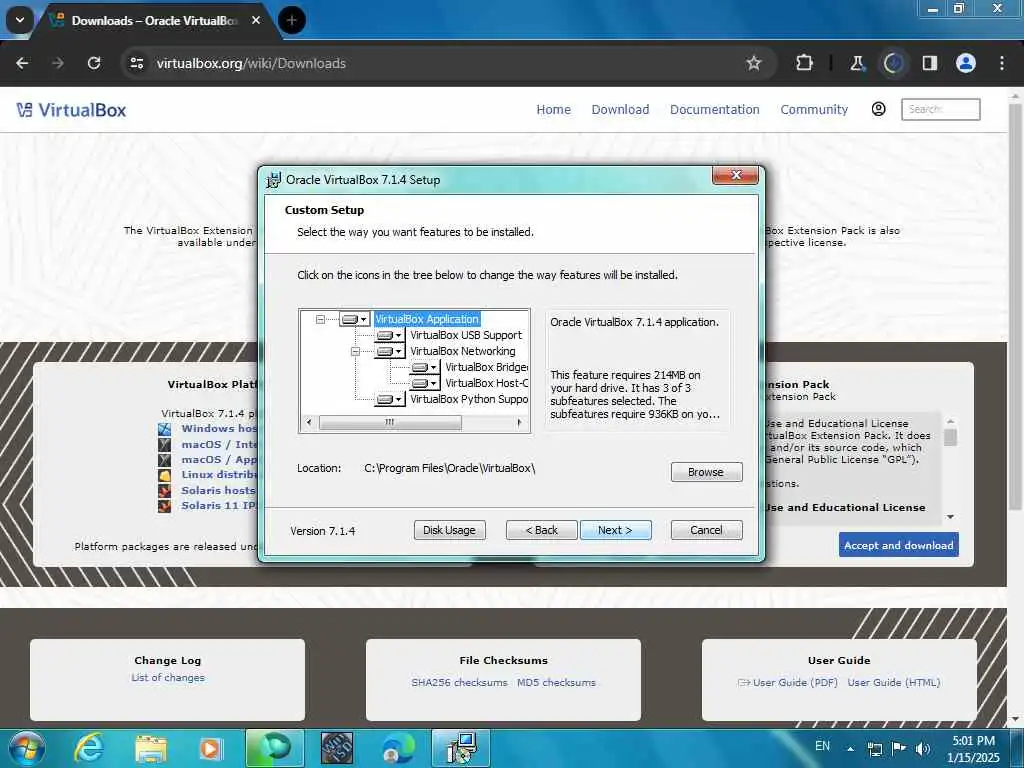This screenshot has width=1024, height=768.
Task: Open Action Center flag tray icon
Action: pos(899,748)
